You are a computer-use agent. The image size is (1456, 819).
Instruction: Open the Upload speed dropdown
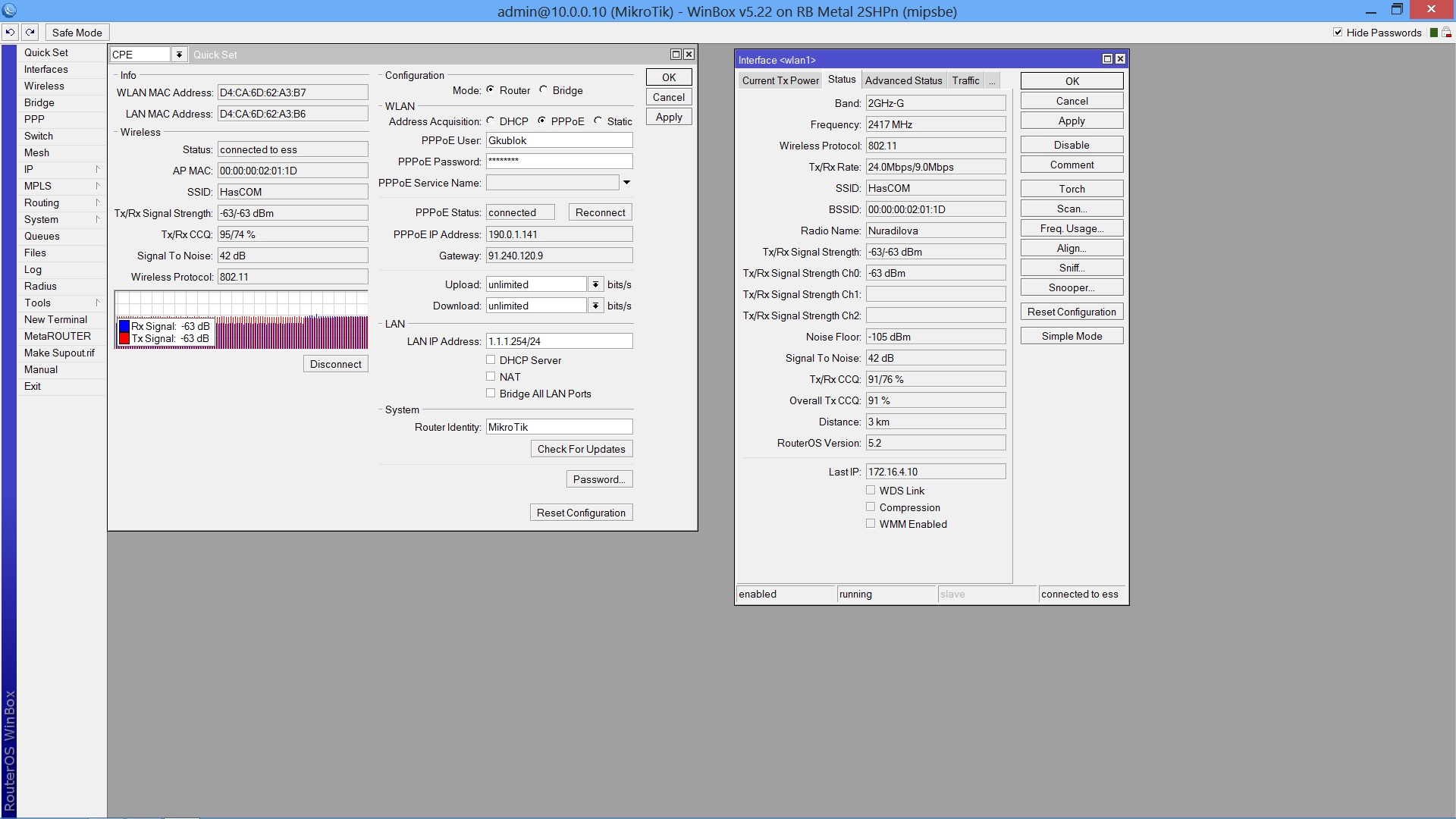[595, 284]
